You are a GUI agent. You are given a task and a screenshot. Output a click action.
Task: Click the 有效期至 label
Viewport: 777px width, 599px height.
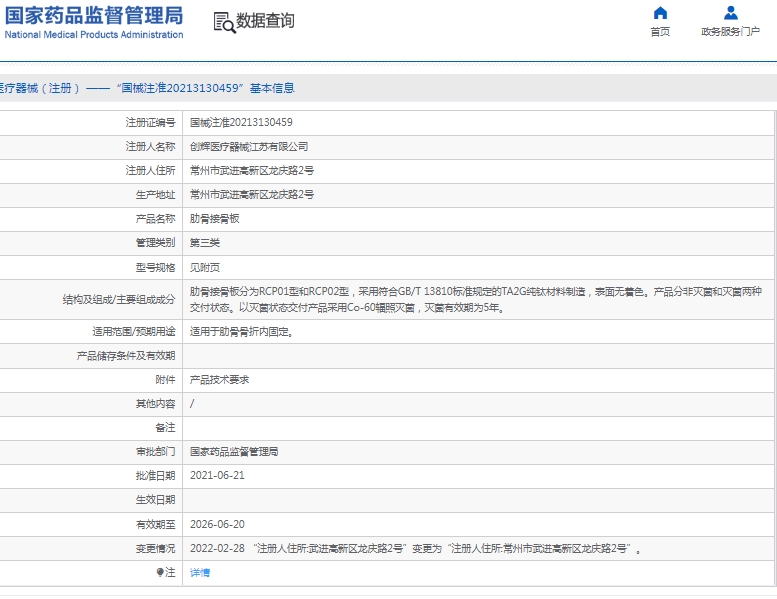[155, 524]
